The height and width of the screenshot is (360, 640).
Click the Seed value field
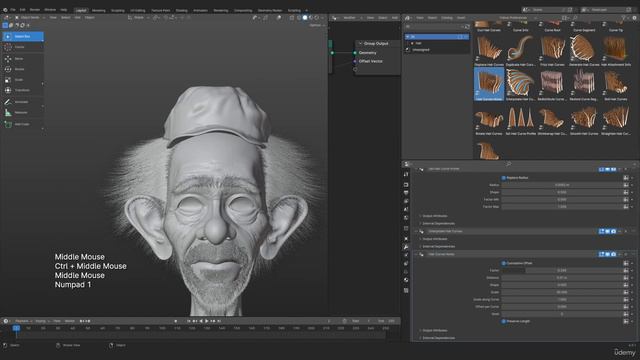coord(562,314)
